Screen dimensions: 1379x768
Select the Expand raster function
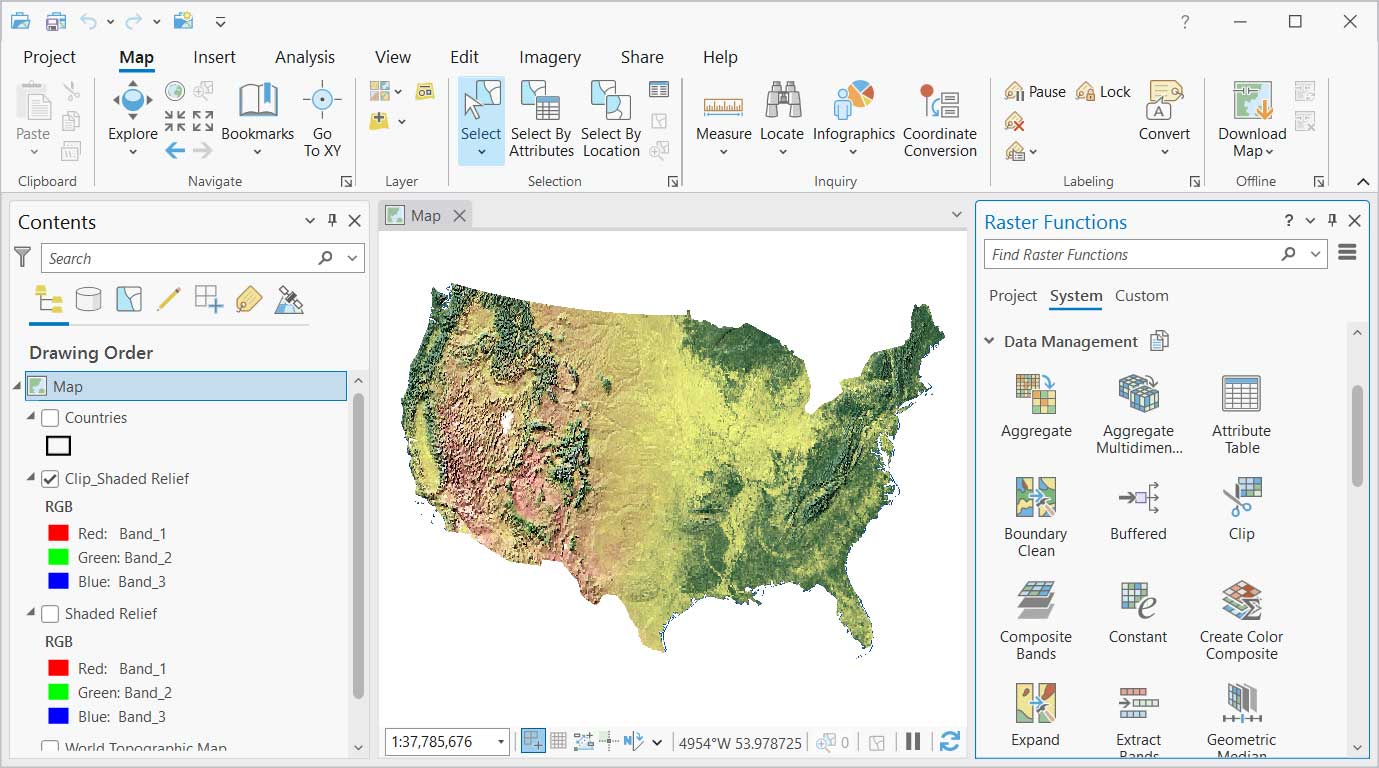pyautogui.click(x=1036, y=715)
